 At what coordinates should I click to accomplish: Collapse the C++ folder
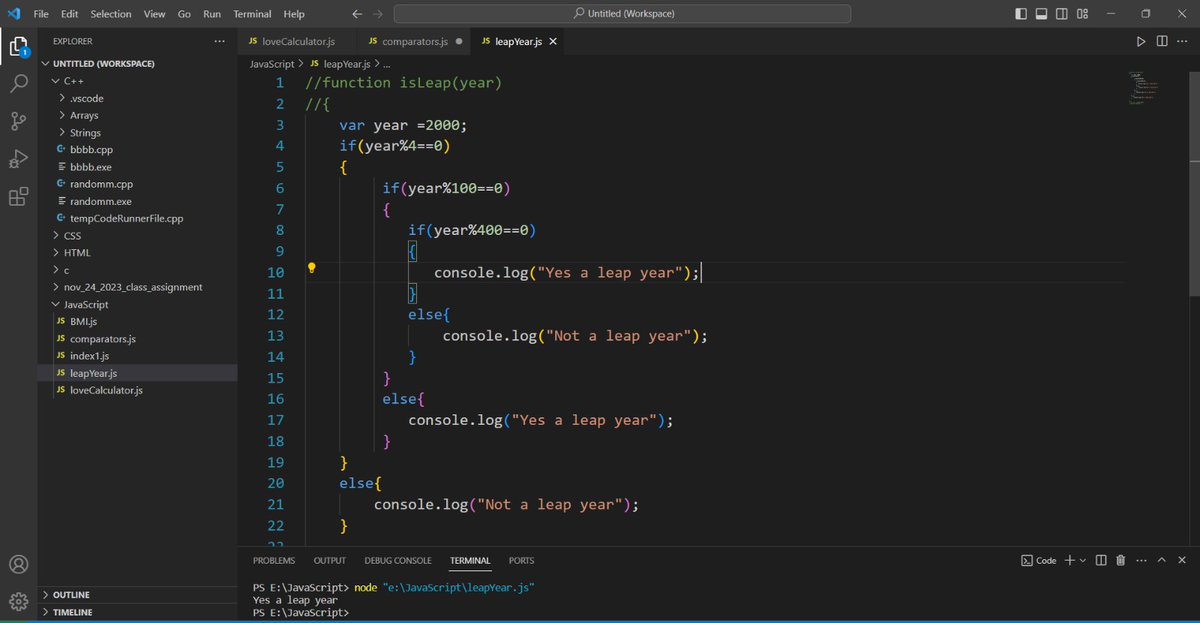click(x=138, y=81)
